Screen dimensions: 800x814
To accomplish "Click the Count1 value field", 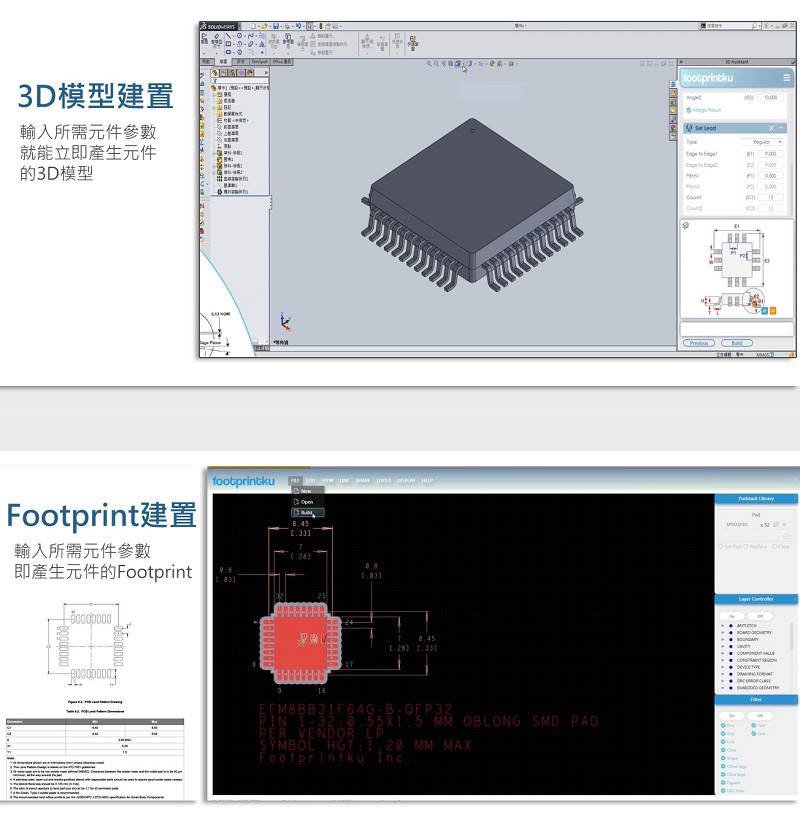I will [770, 198].
